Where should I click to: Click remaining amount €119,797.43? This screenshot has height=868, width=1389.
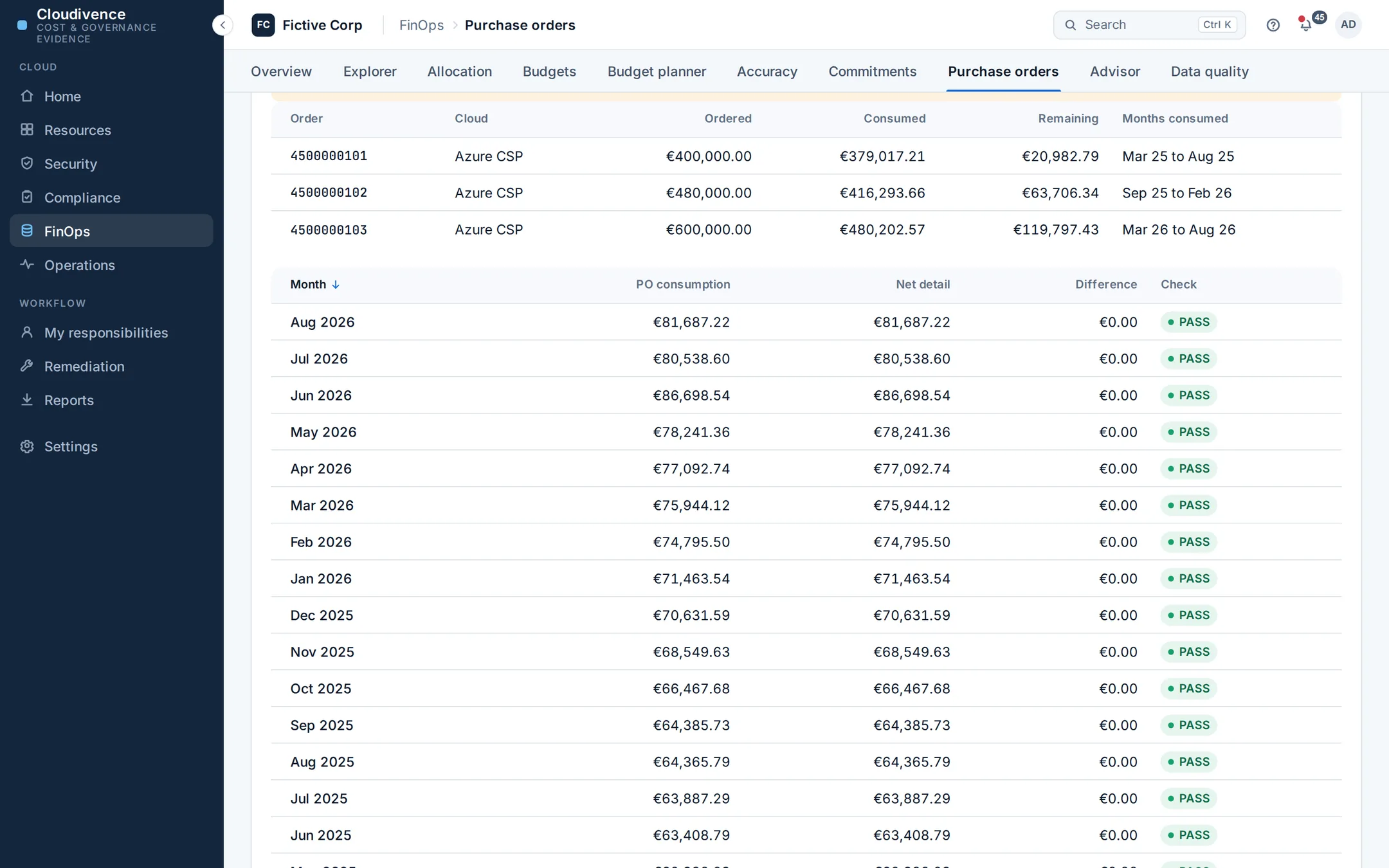[x=1056, y=230]
